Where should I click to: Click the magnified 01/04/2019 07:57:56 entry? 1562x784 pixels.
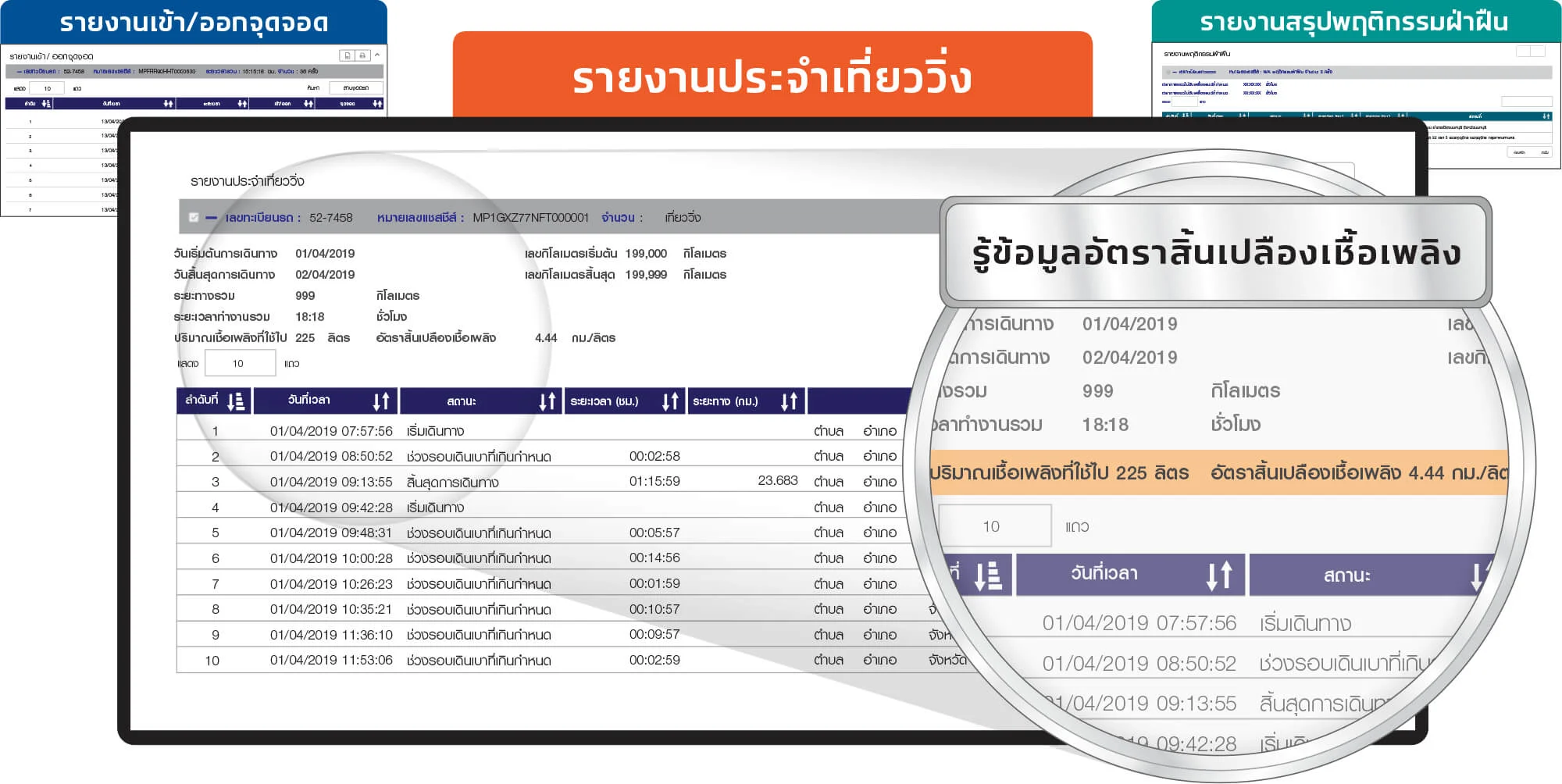[1139, 623]
